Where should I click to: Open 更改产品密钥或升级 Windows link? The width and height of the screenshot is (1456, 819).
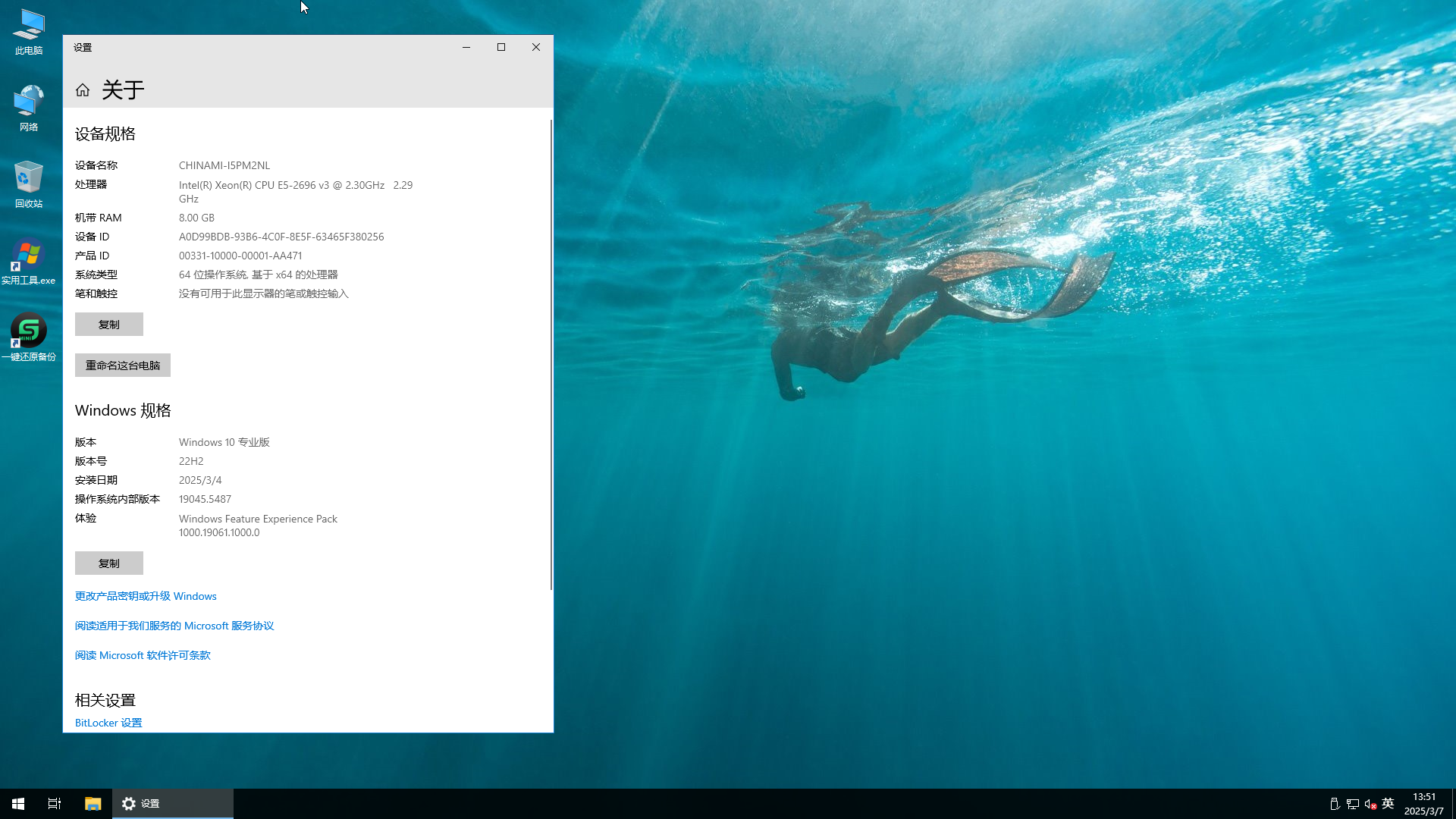146,596
